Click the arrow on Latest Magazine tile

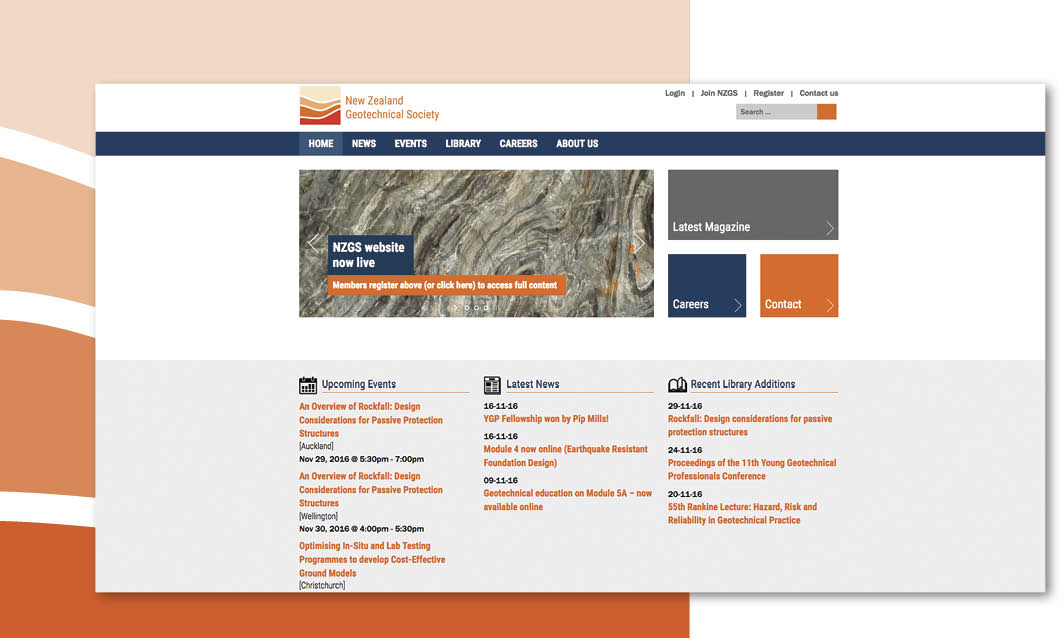tap(829, 228)
